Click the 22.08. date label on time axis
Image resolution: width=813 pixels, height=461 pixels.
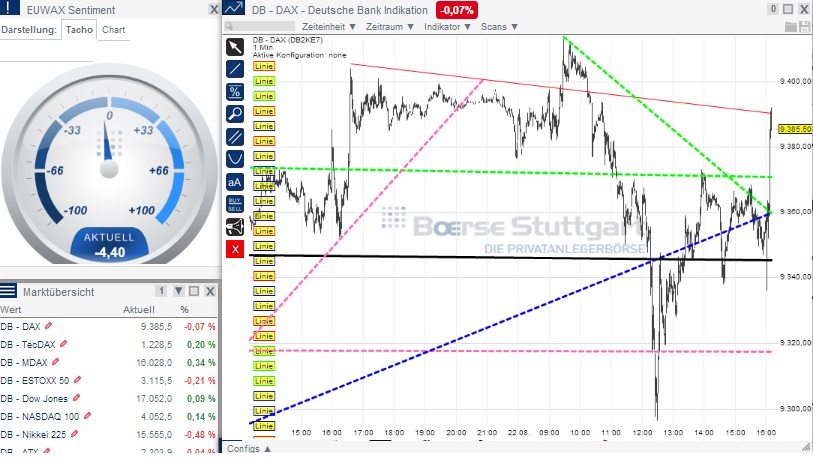(x=517, y=432)
